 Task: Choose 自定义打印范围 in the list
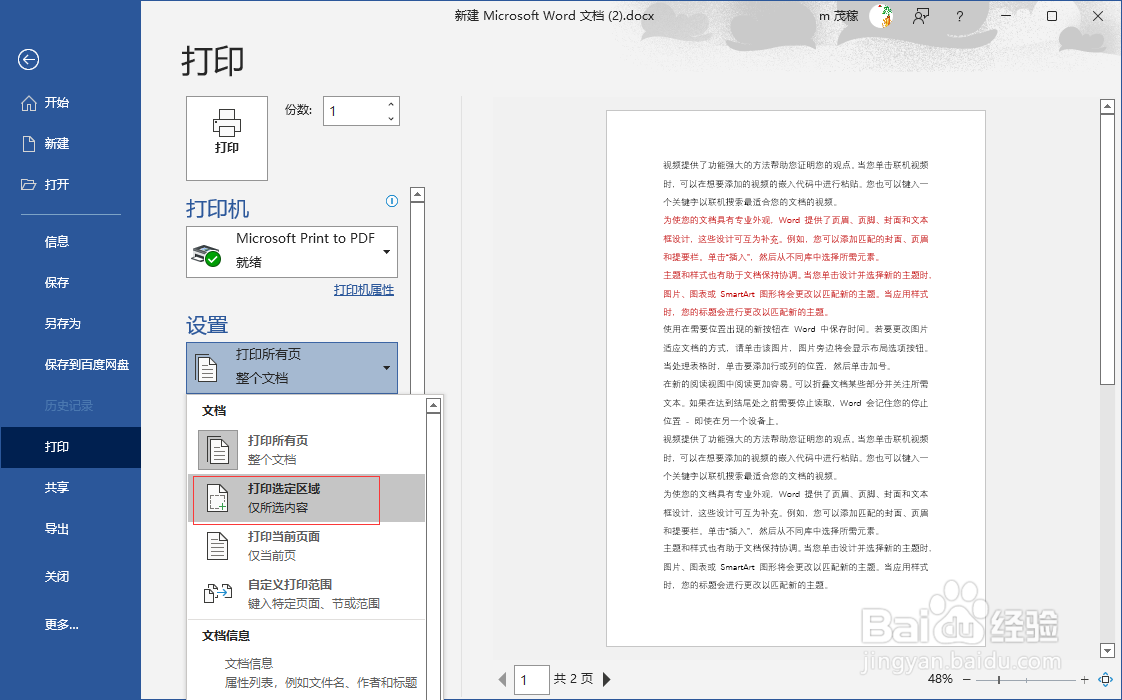(307, 594)
